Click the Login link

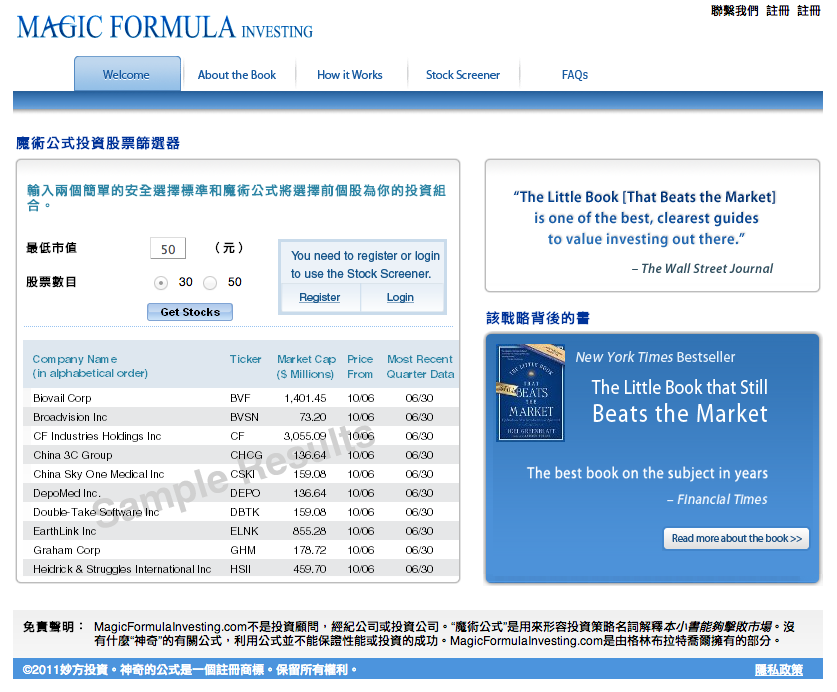[400, 297]
